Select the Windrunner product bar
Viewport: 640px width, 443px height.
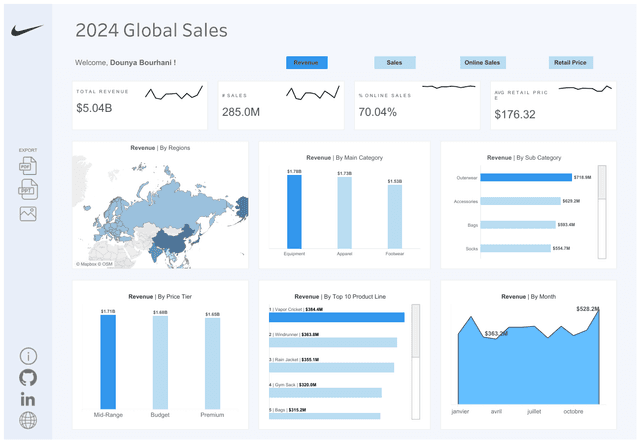[x=333, y=342]
